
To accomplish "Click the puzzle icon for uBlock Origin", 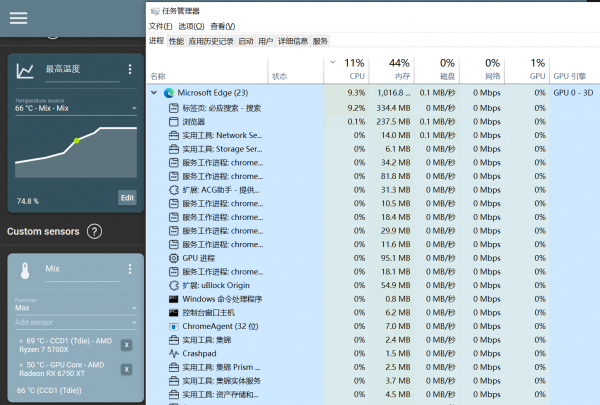I will pyautogui.click(x=174, y=286).
